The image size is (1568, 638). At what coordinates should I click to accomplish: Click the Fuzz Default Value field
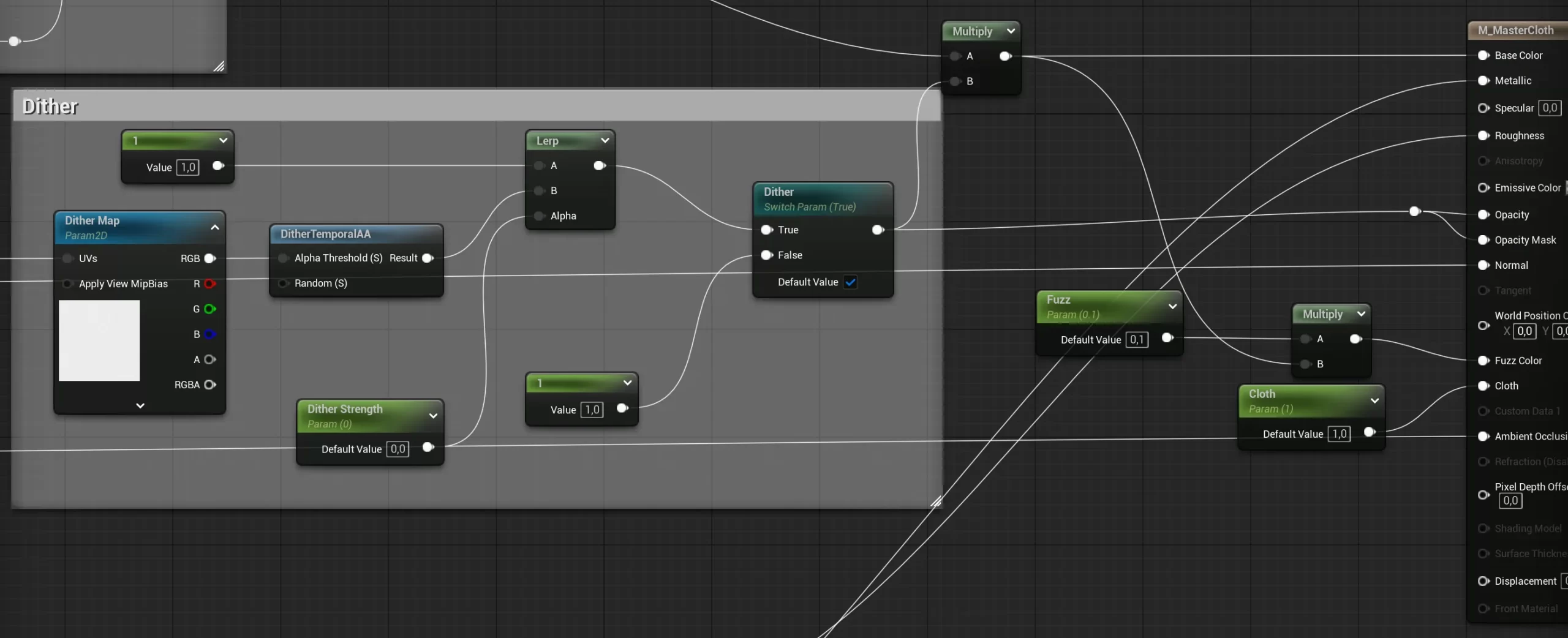click(1137, 339)
